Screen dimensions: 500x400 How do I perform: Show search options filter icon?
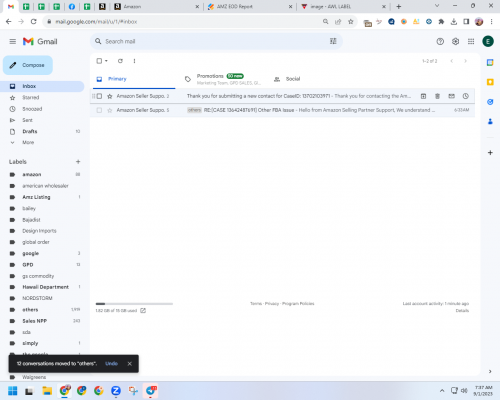[333, 41]
